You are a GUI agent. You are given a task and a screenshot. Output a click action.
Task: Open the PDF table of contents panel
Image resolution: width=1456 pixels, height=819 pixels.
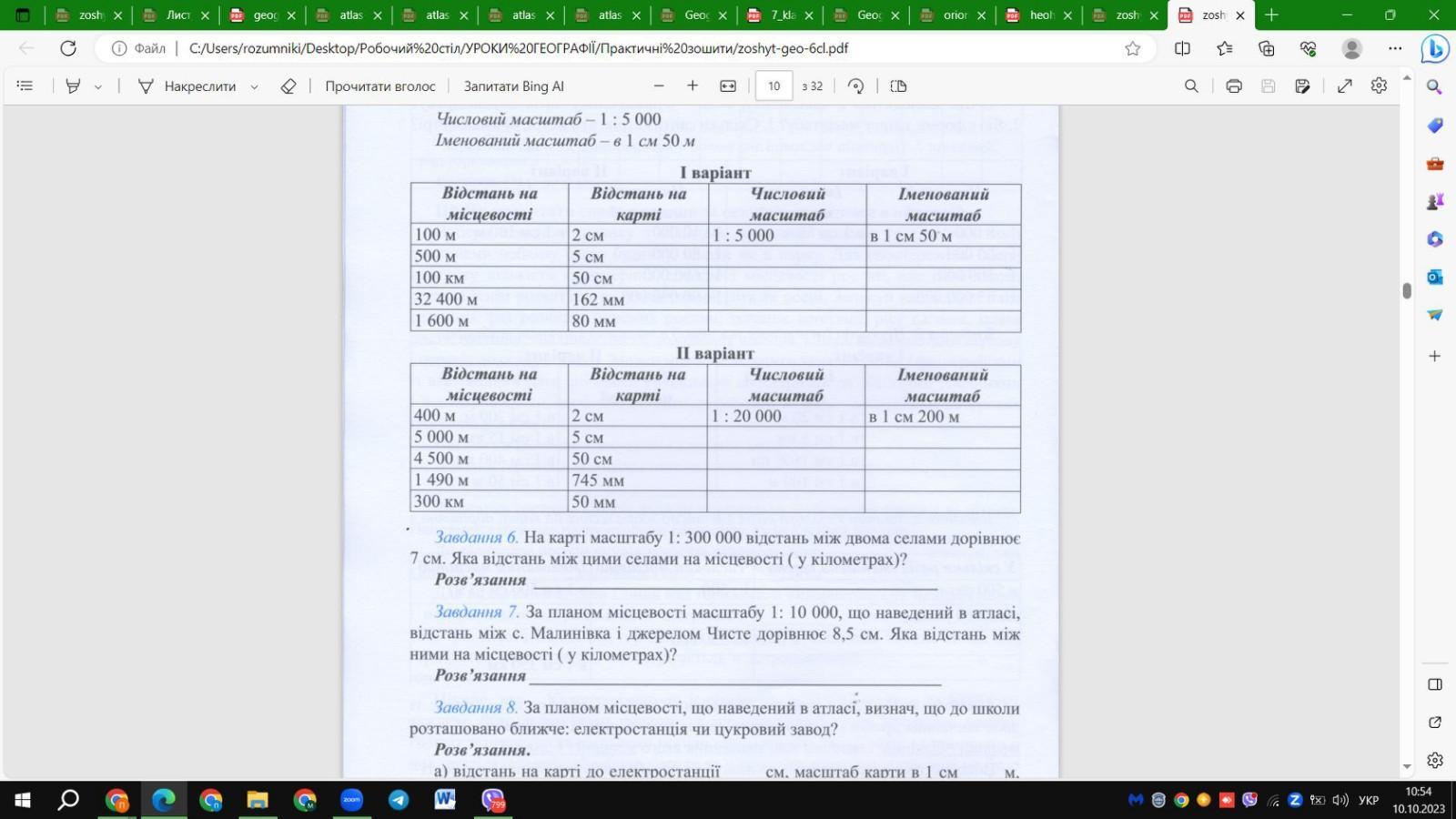25,86
